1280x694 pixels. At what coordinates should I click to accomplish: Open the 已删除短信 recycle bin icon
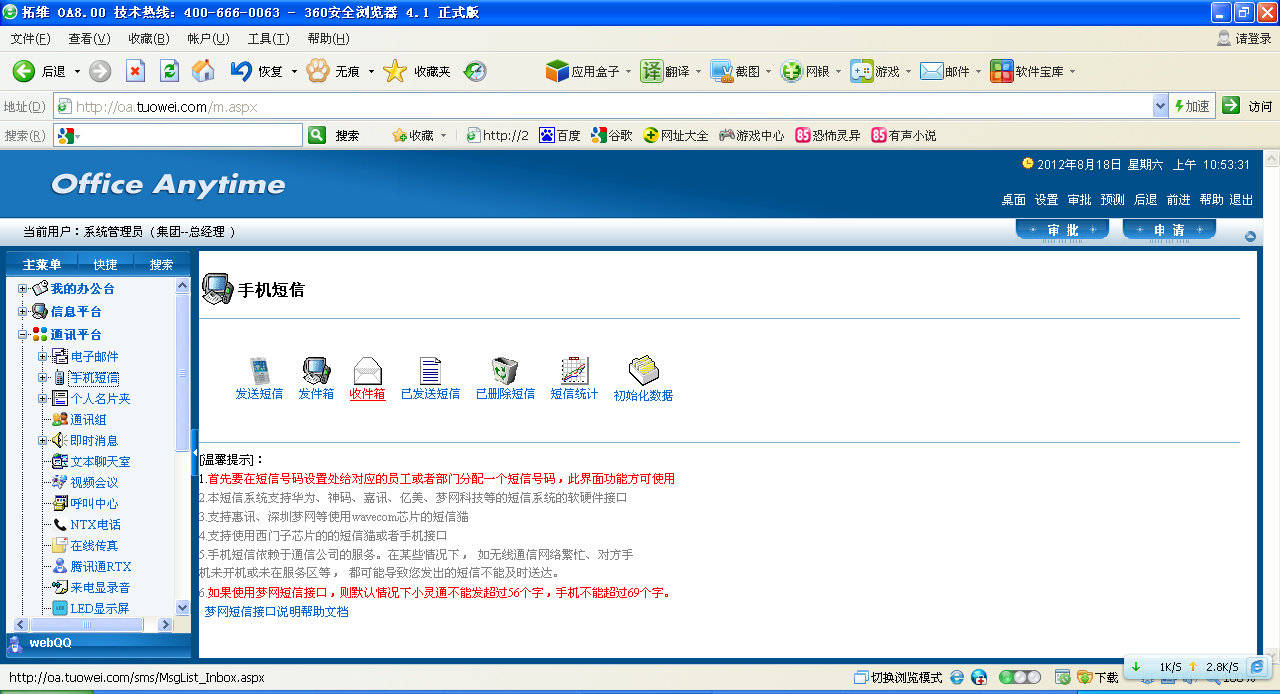tap(505, 371)
